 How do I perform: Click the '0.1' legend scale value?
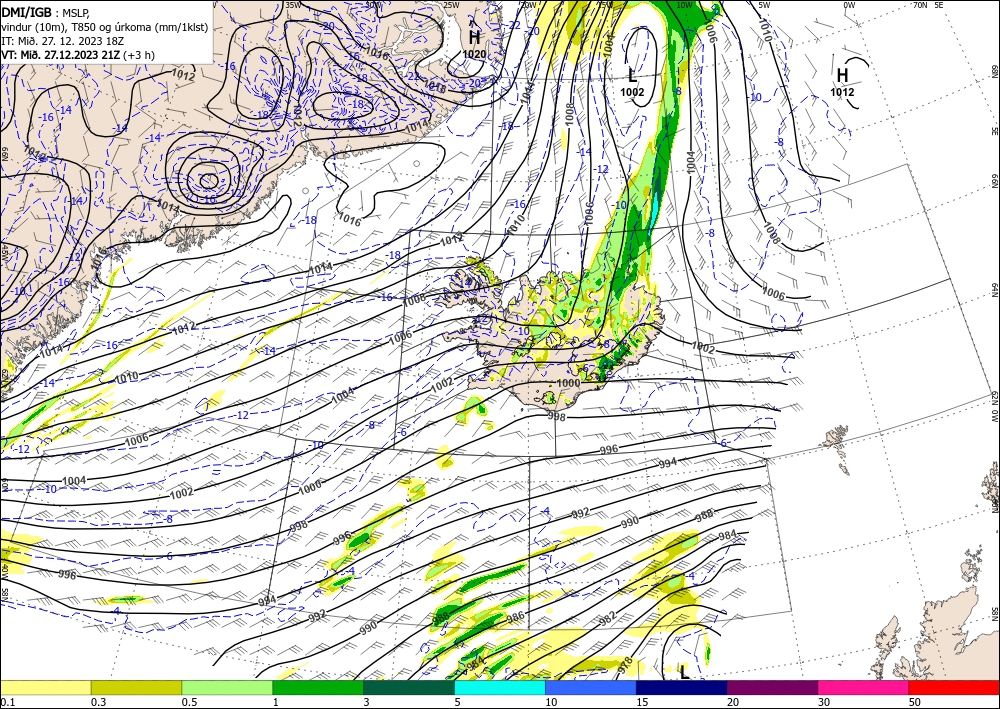[x=6, y=702]
